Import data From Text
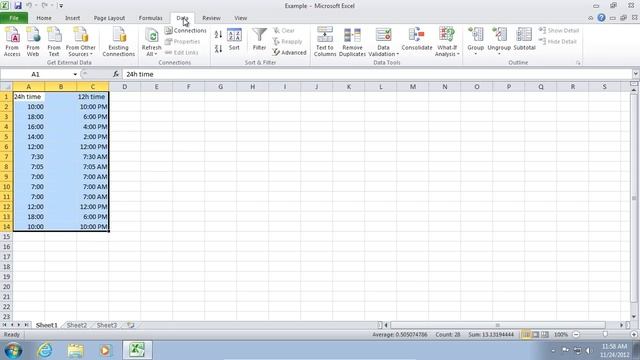This screenshot has height=360, width=640. pos(54,41)
